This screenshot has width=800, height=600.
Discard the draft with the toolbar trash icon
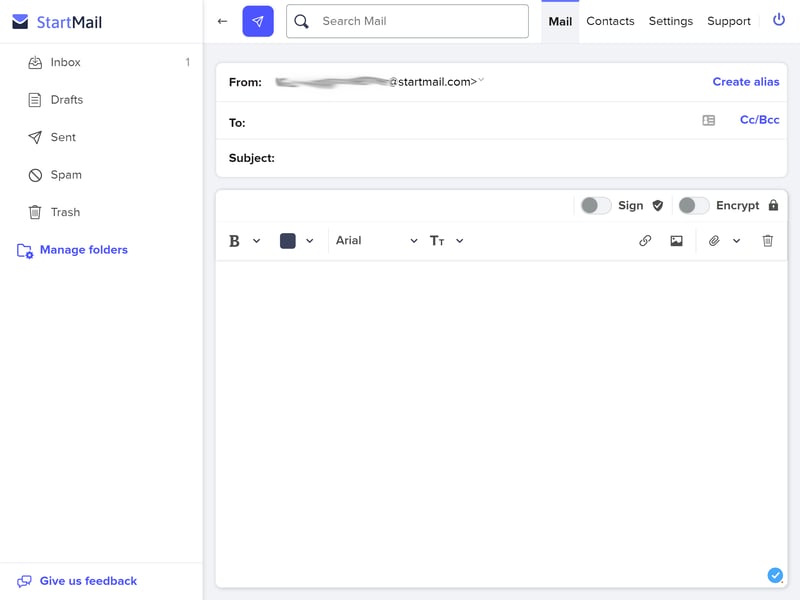768,241
